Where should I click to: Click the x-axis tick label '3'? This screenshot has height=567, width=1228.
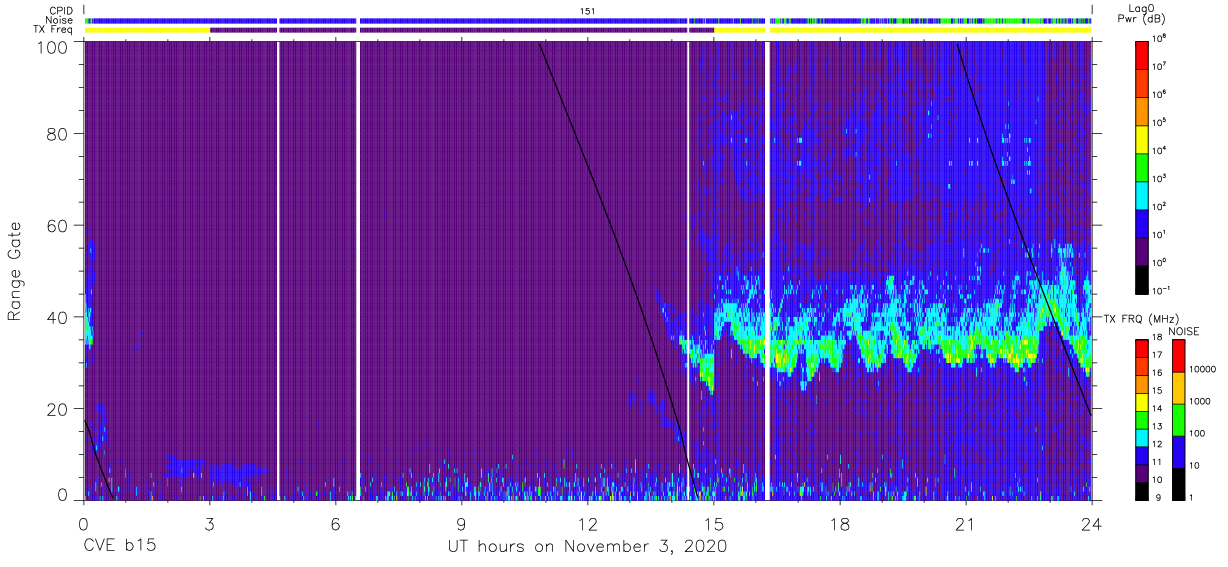(209, 523)
